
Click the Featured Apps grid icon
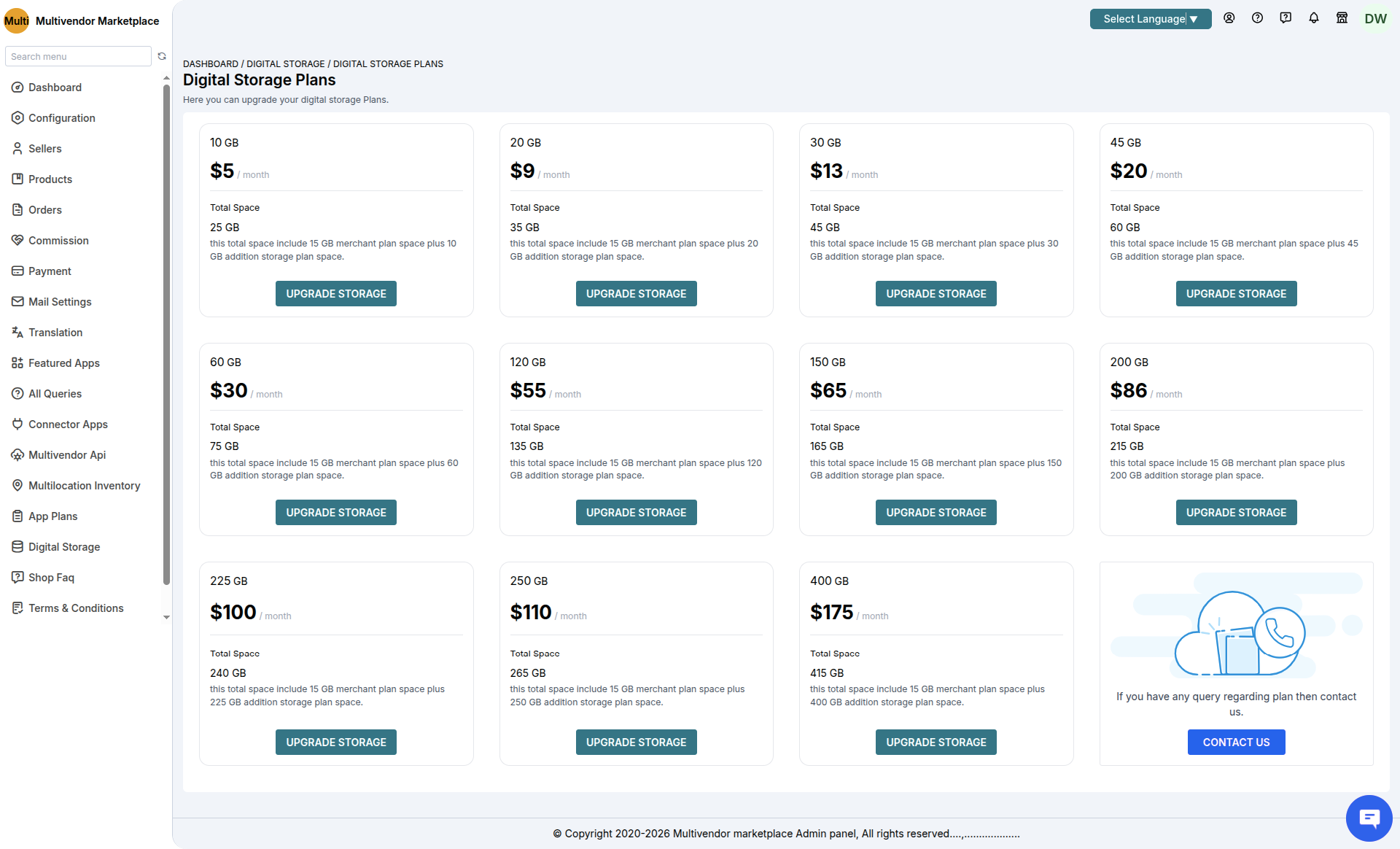tap(17, 363)
